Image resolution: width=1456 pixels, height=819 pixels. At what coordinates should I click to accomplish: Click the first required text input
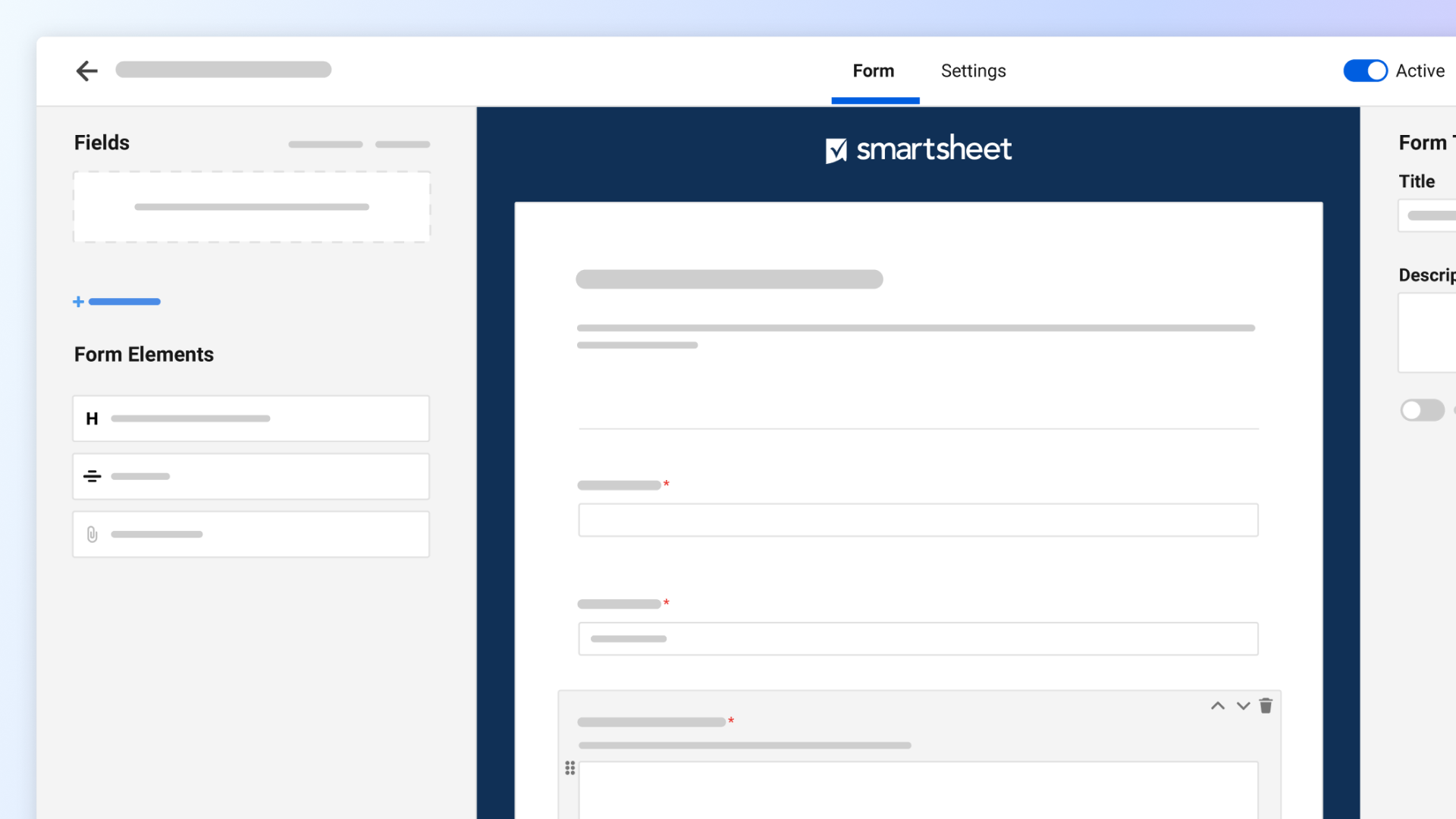click(x=918, y=519)
